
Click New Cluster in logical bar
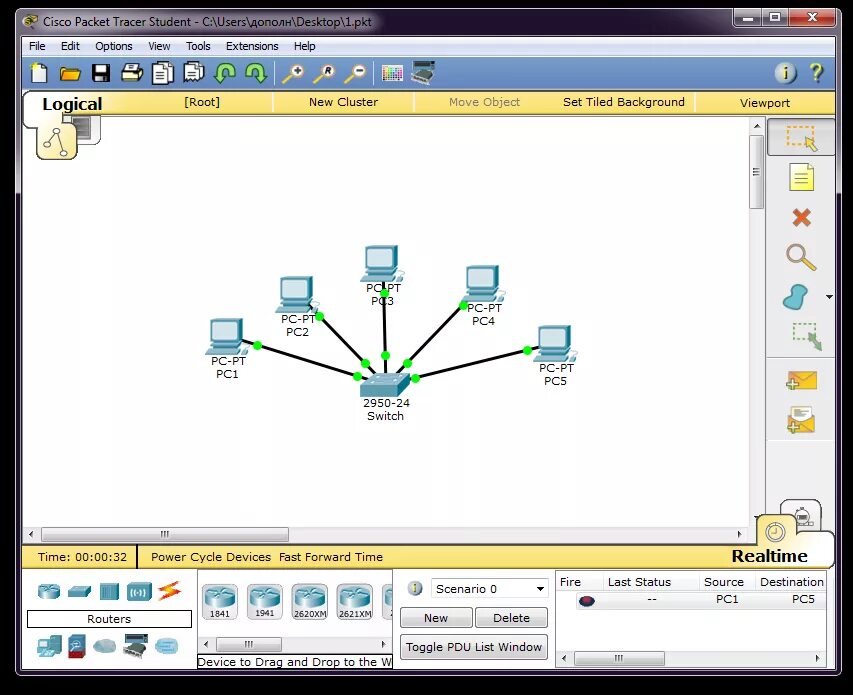coord(343,102)
